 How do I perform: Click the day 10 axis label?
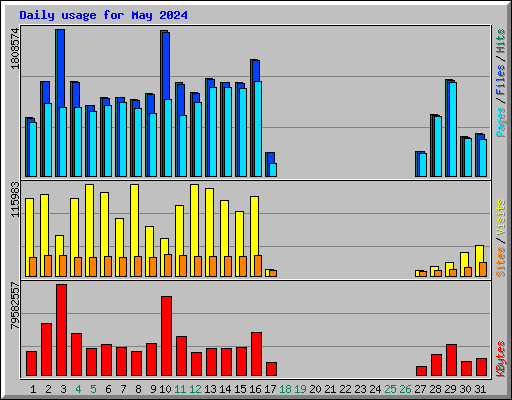165,389
